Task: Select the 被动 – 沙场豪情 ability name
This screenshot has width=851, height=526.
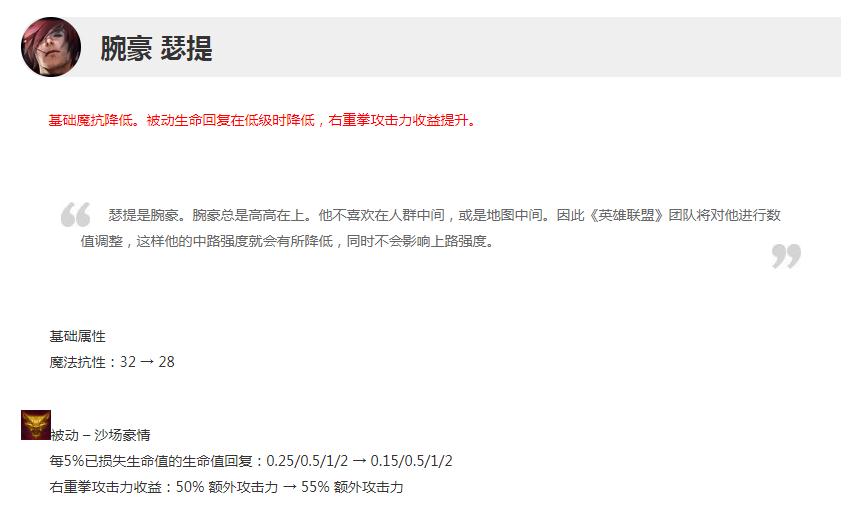Action: [x=100, y=435]
